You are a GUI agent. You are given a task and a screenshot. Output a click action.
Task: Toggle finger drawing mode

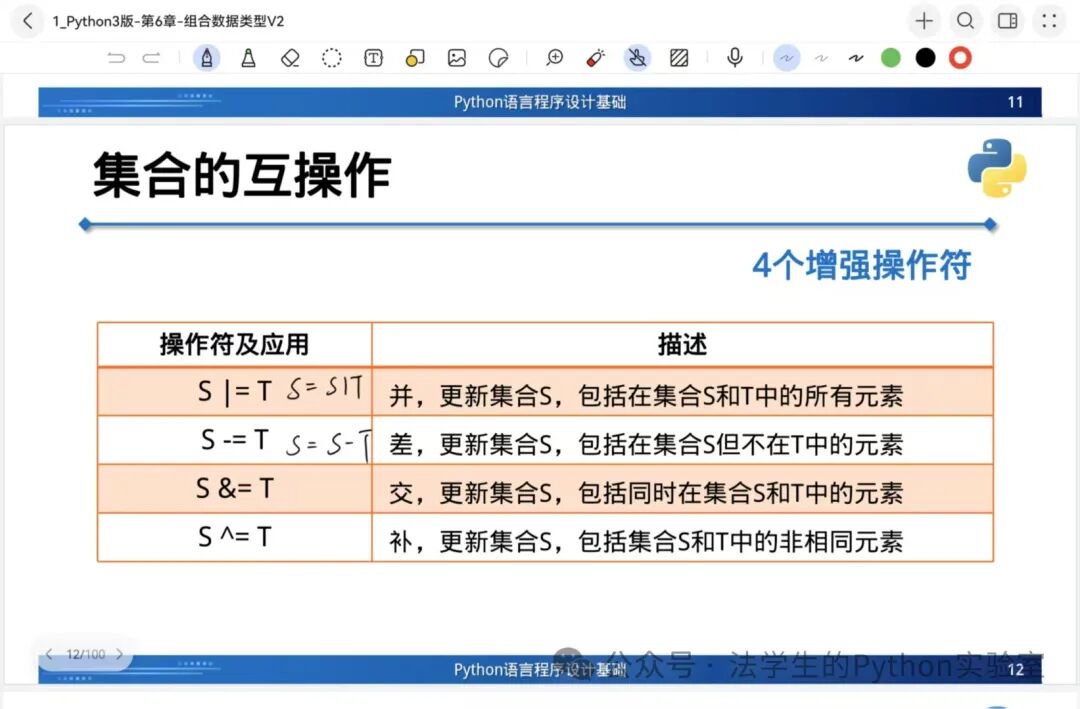click(637, 58)
